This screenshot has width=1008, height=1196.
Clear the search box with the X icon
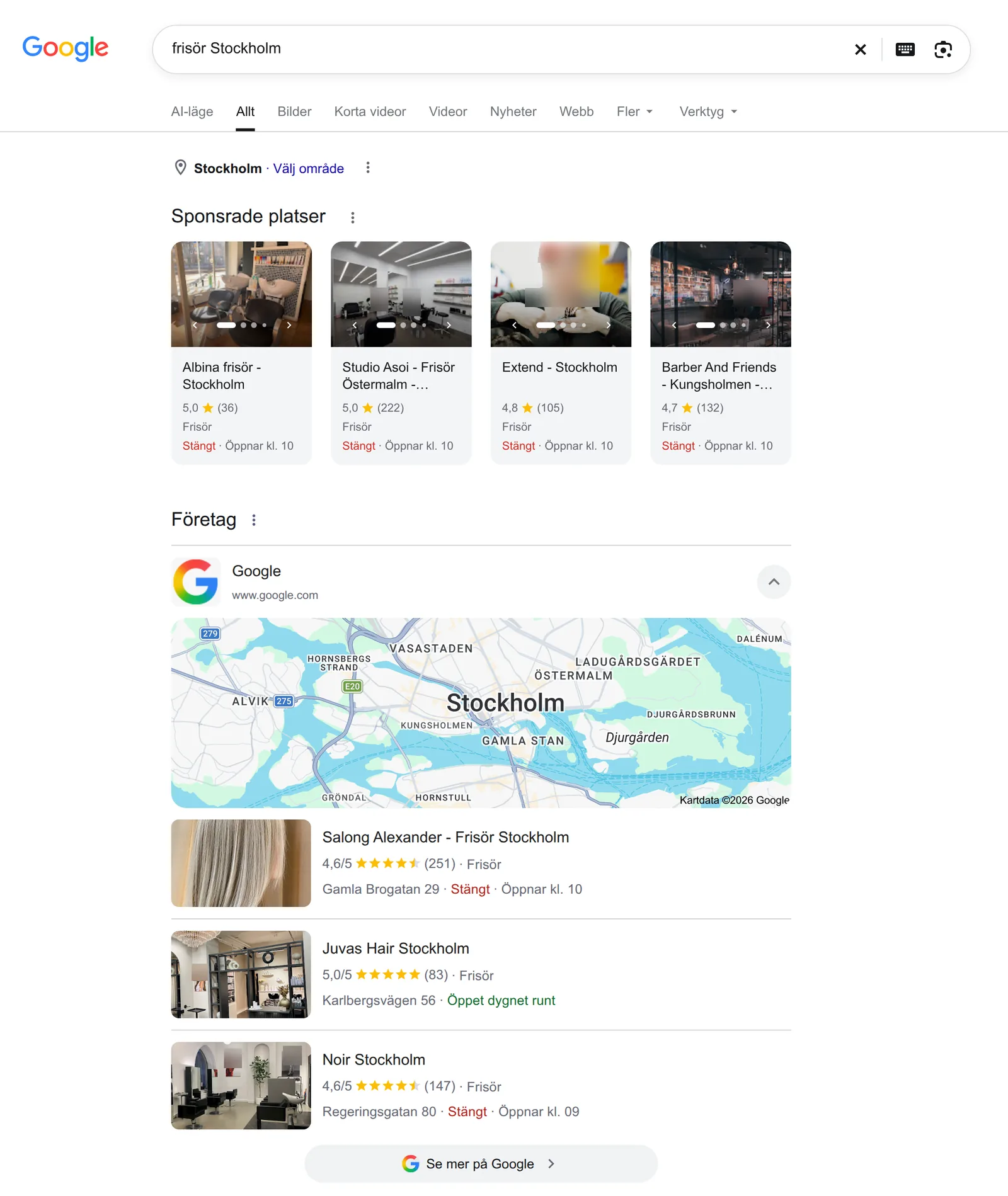(860, 49)
